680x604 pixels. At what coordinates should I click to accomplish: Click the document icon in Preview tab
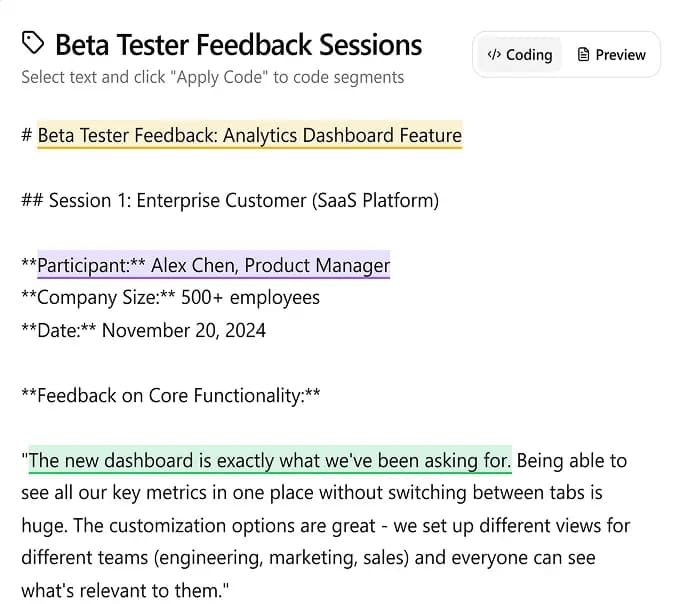click(583, 54)
